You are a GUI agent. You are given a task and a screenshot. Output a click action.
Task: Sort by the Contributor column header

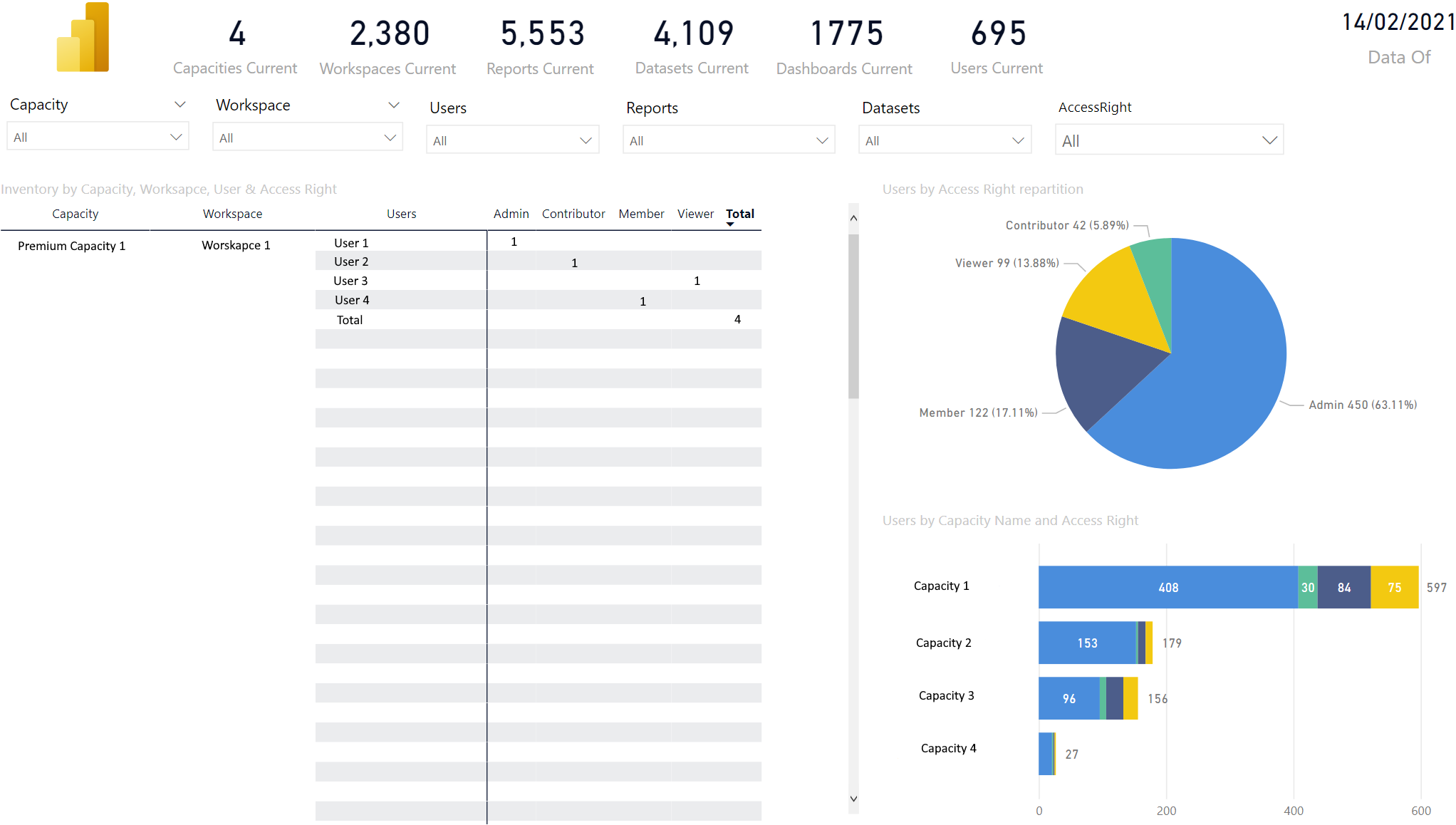[x=573, y=214]
